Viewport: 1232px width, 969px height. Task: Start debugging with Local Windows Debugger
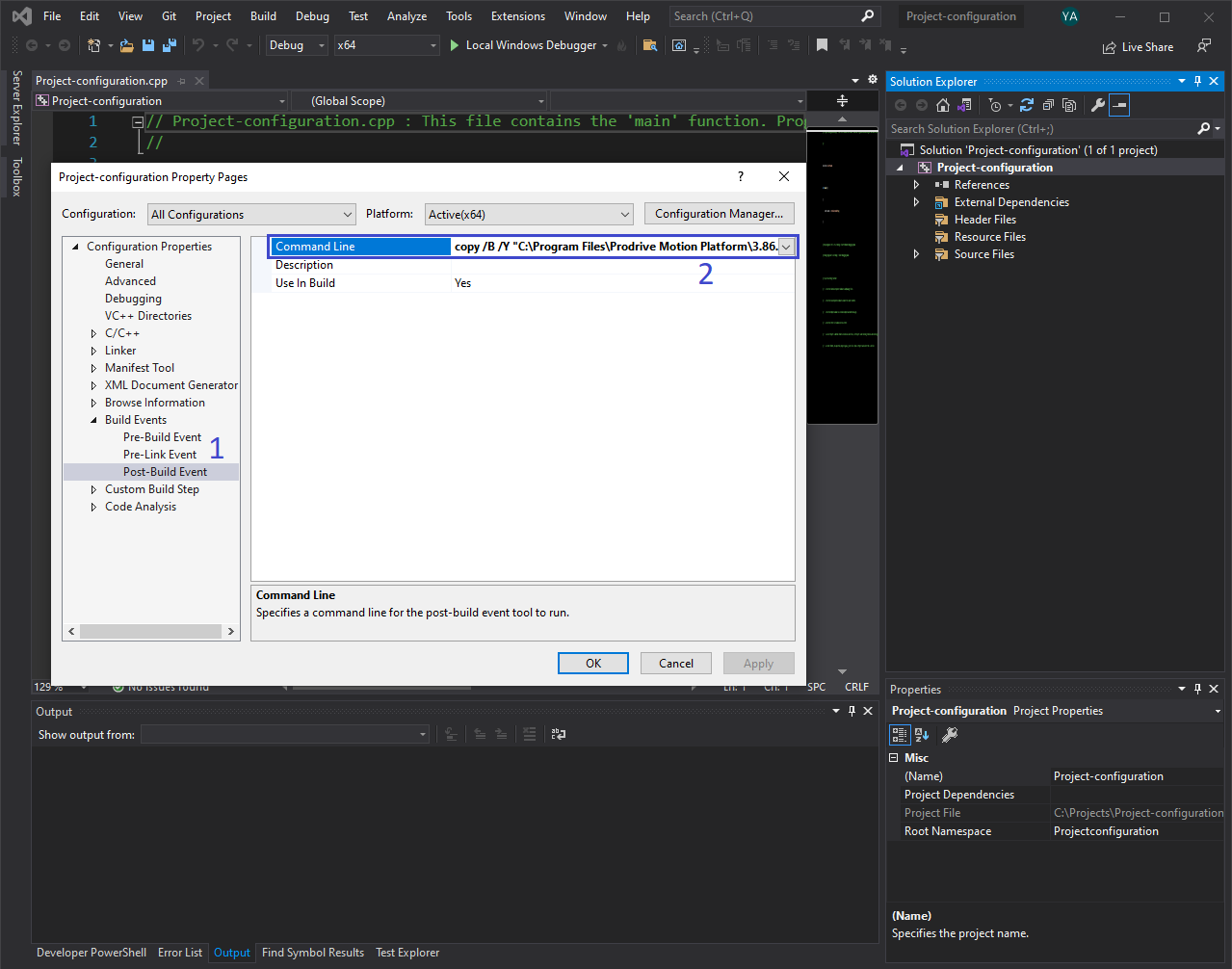tap(529, 44)
